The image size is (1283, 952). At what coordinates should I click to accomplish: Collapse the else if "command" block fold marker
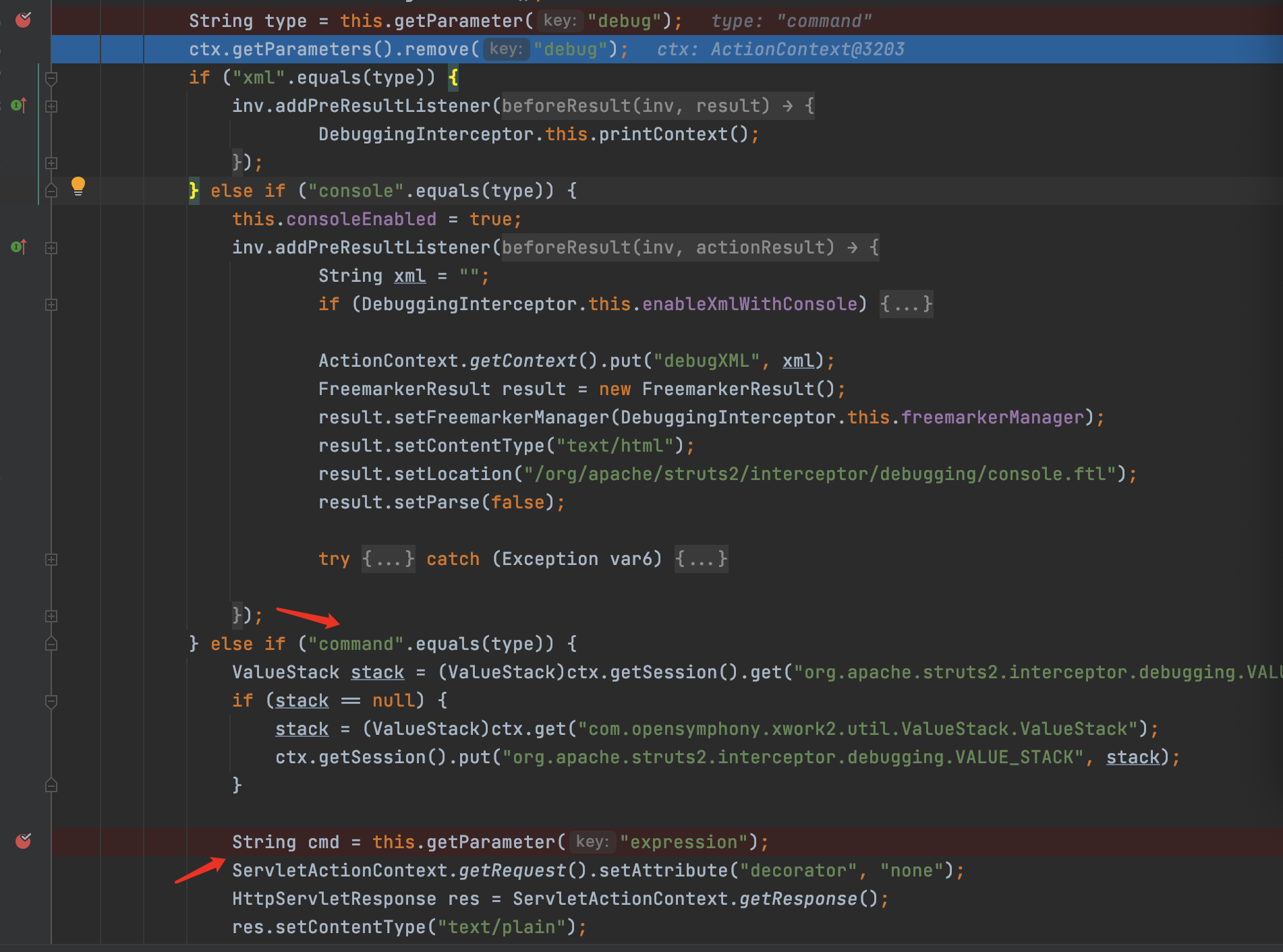click(51, 644)
